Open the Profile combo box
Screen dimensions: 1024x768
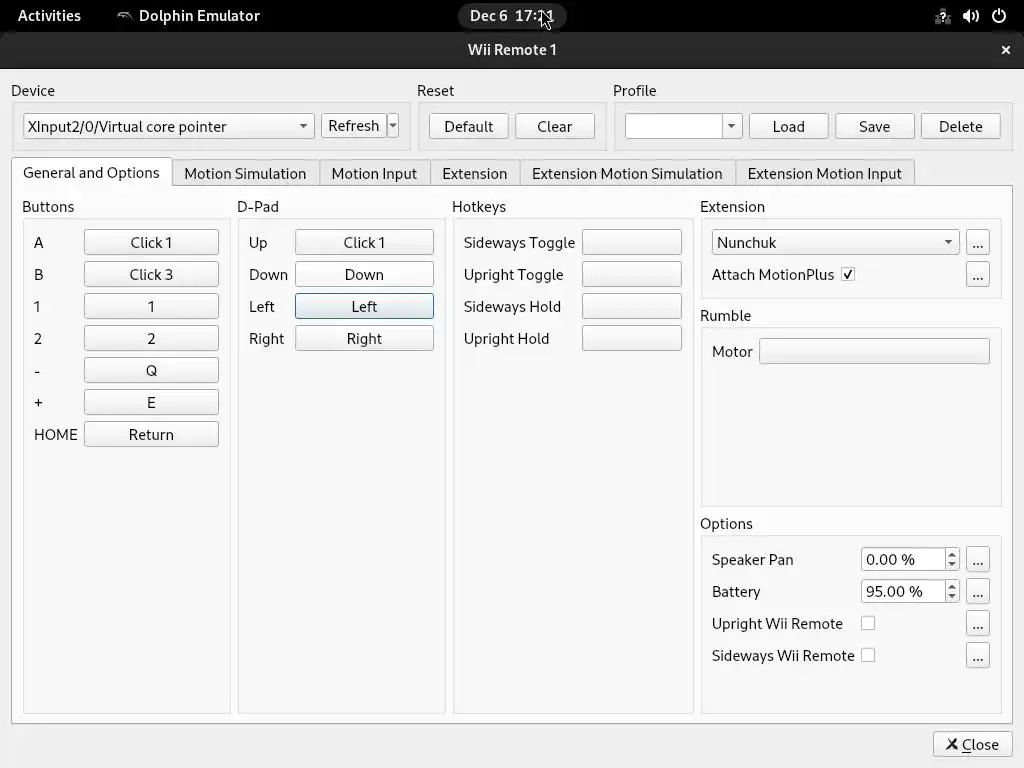point(684,126)
